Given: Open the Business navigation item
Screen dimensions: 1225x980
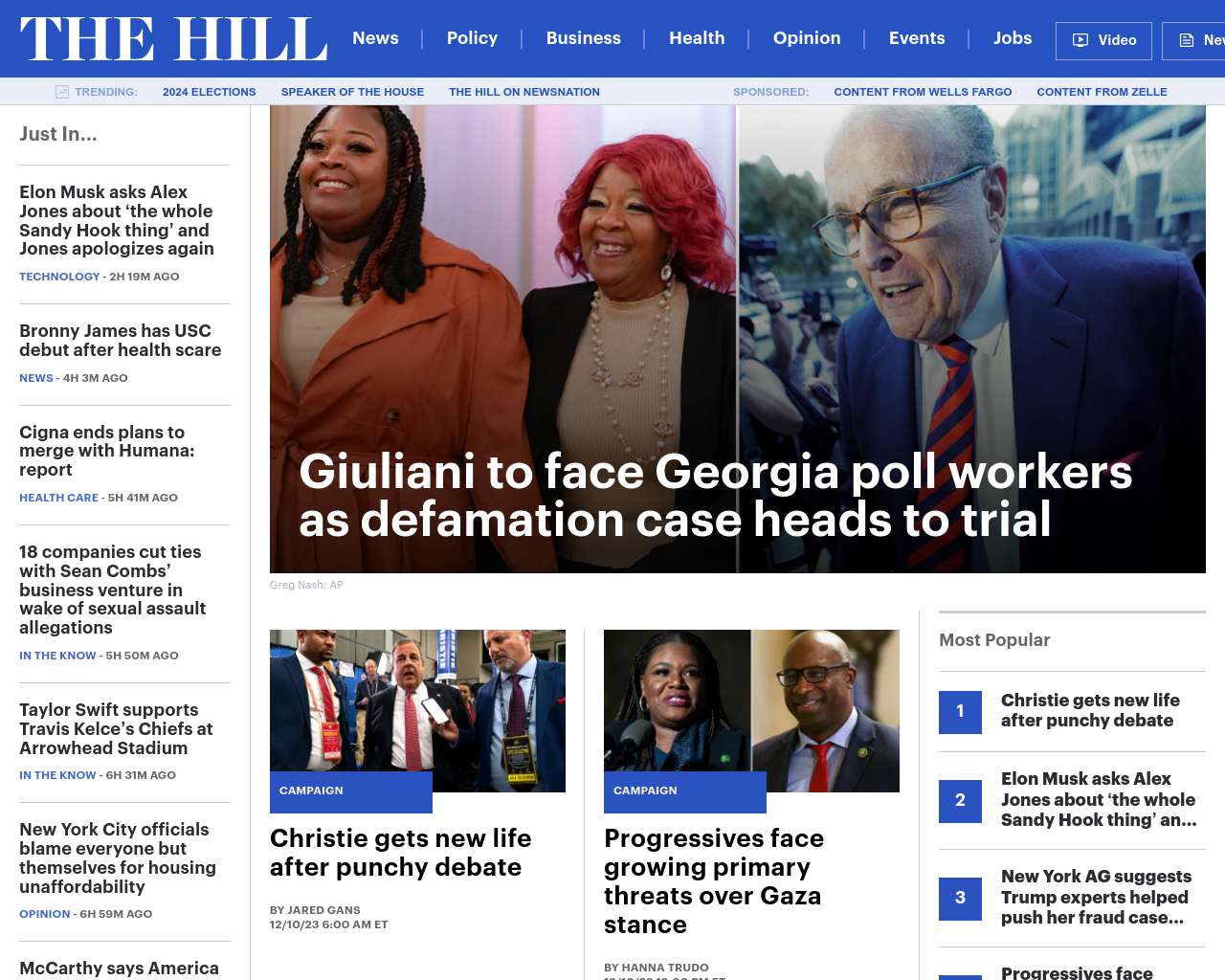Looking at the screenshot, I should (x=583, y=38).
